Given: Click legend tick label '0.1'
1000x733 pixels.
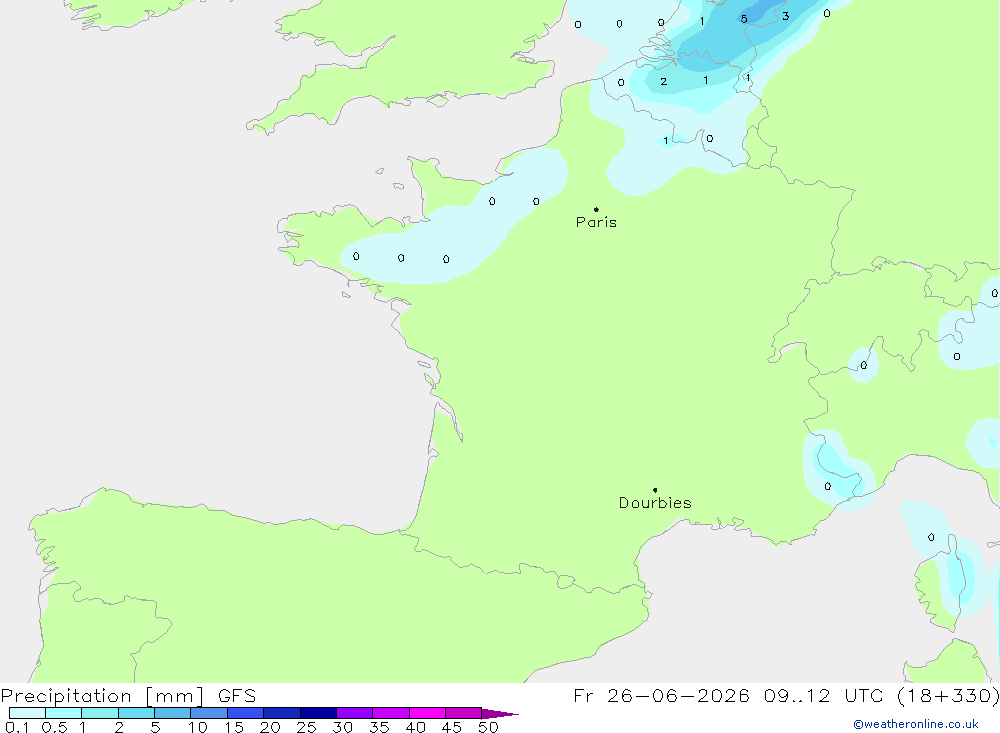Looking at the screenshot, I should pyautogui.click(x=17, y=727).
